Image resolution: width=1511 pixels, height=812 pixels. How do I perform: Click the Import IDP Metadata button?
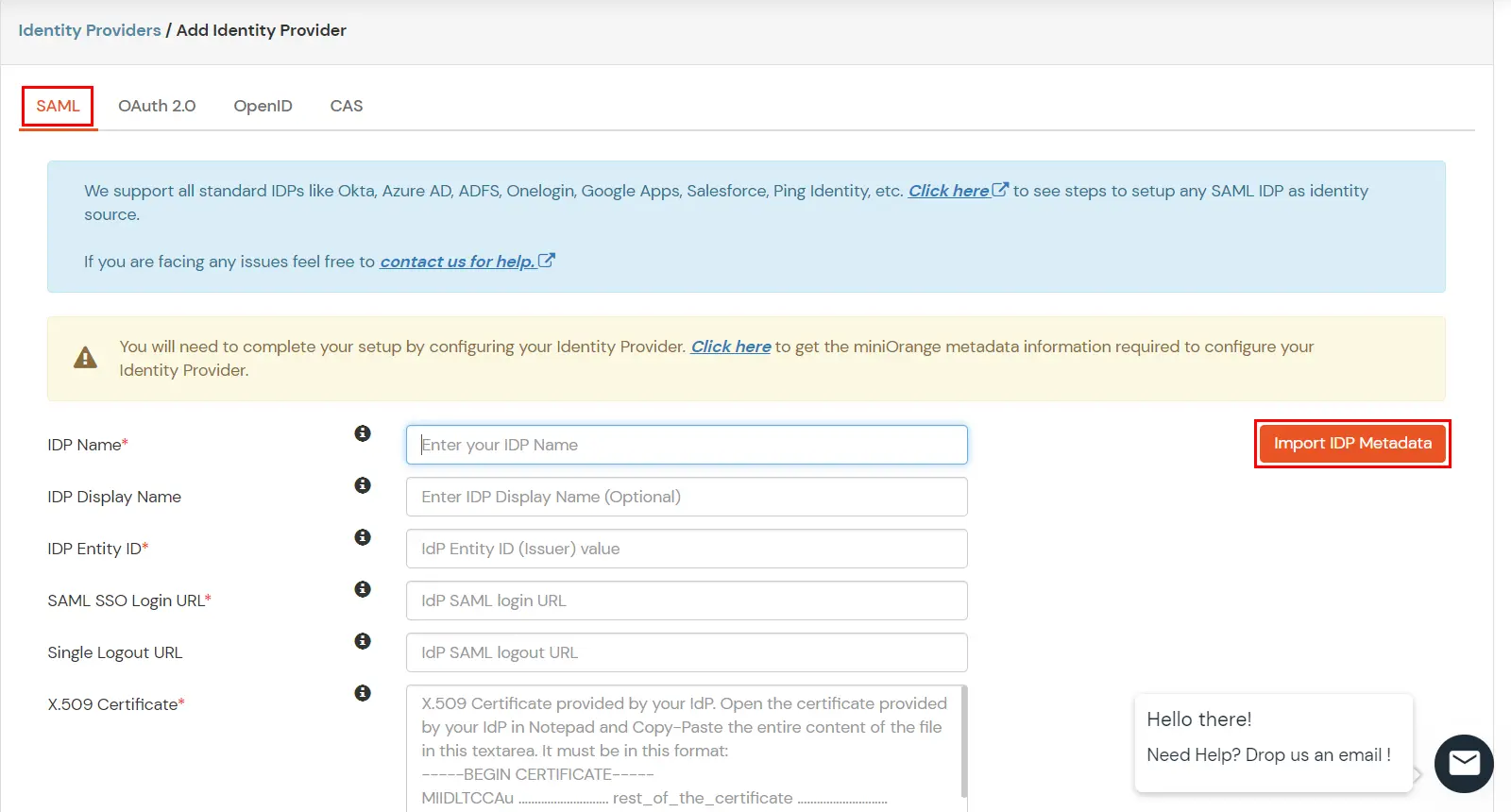coord(1352,443)
